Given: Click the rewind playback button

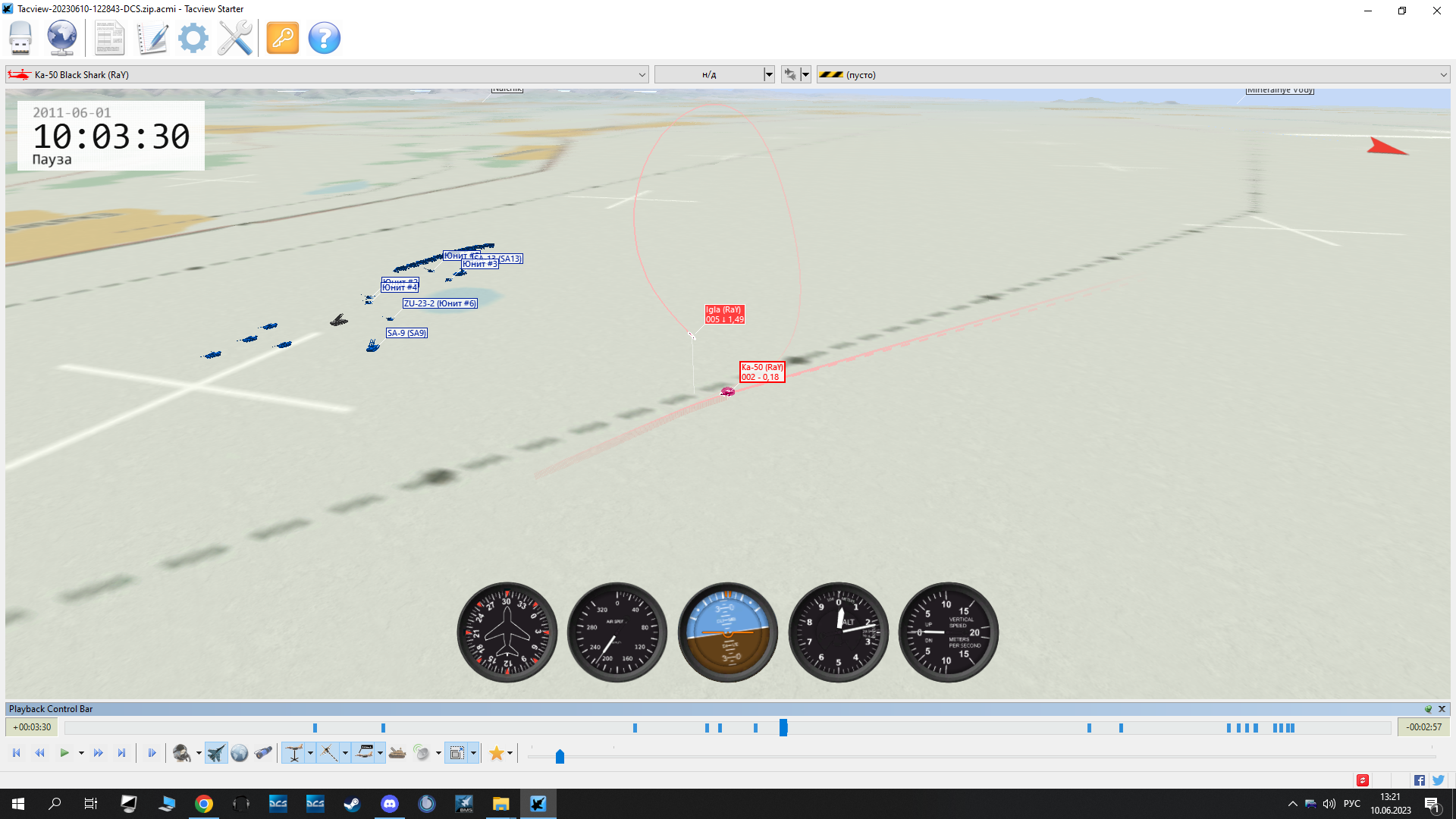Looking at the screenshot, I should 40,753.
